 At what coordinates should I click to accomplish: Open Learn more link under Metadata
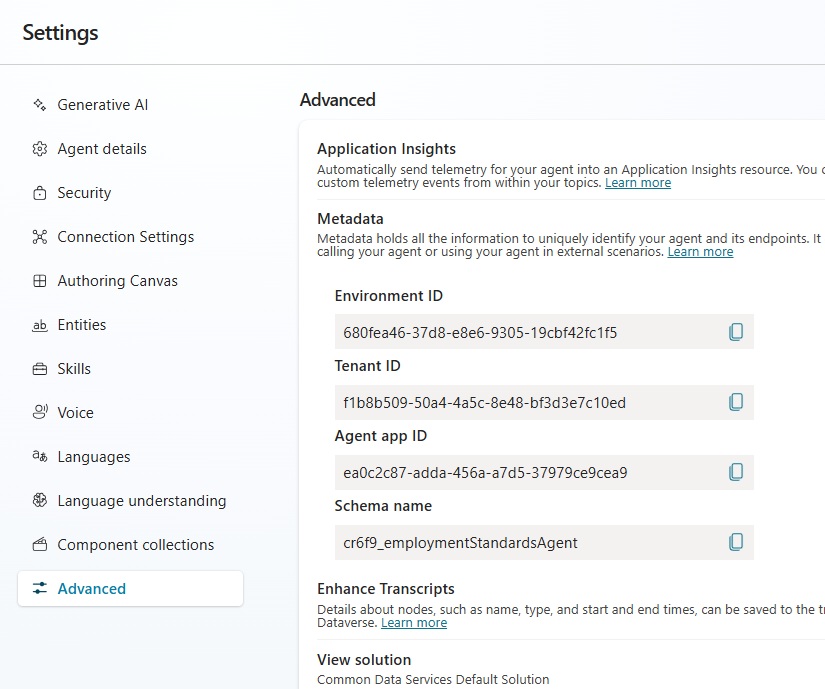coord(700,252)
